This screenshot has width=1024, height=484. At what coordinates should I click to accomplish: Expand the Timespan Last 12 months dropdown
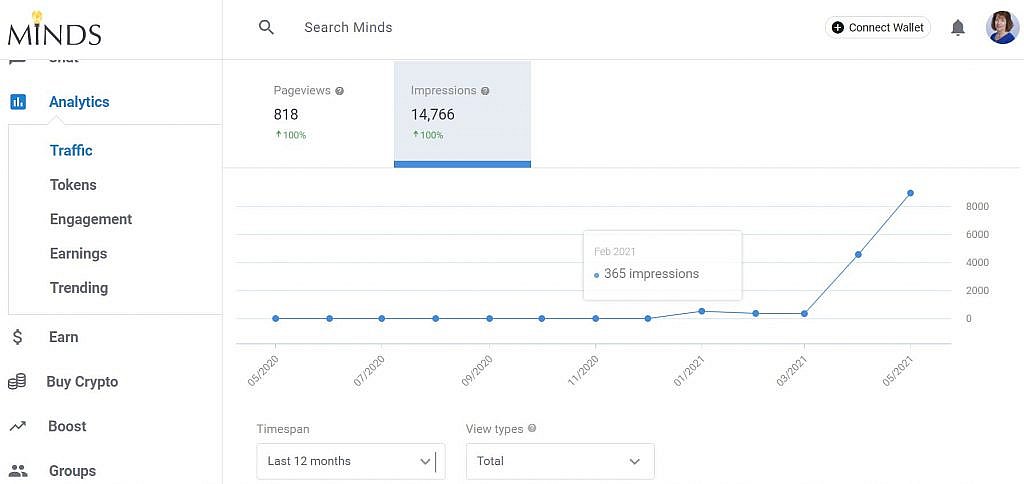pos(351,461)
